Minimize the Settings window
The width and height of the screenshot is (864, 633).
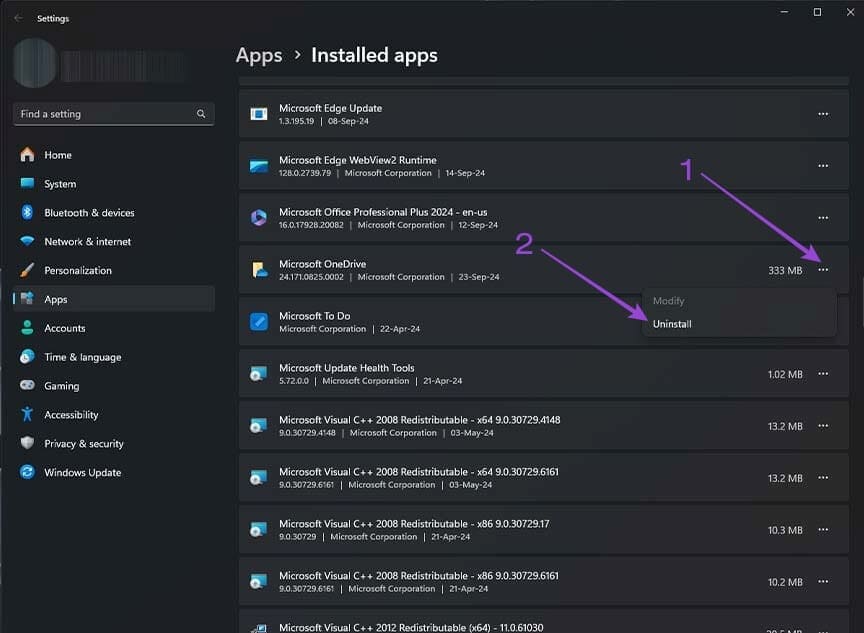coord(784,12)
